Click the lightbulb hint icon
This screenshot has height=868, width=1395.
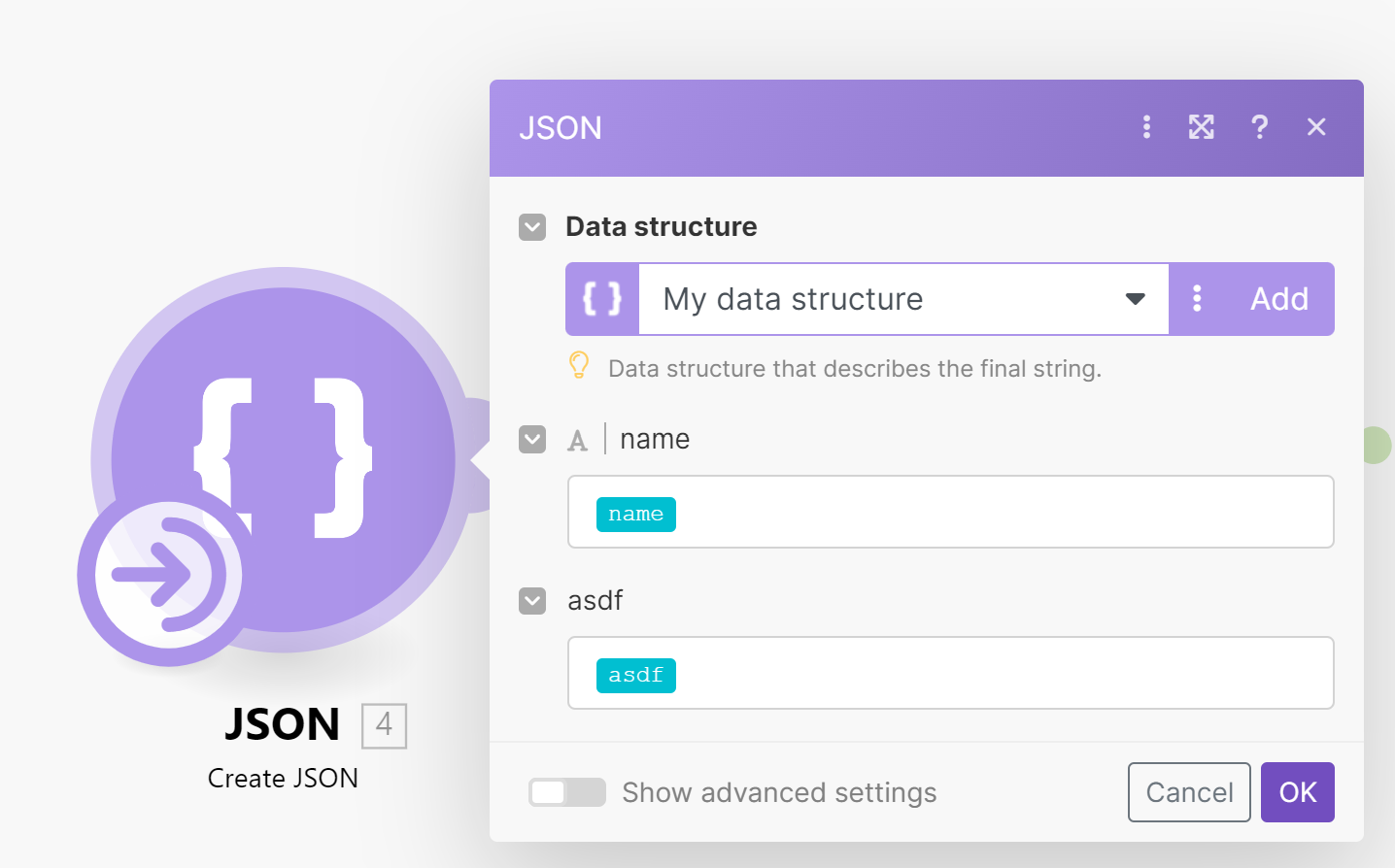point(579,366)
